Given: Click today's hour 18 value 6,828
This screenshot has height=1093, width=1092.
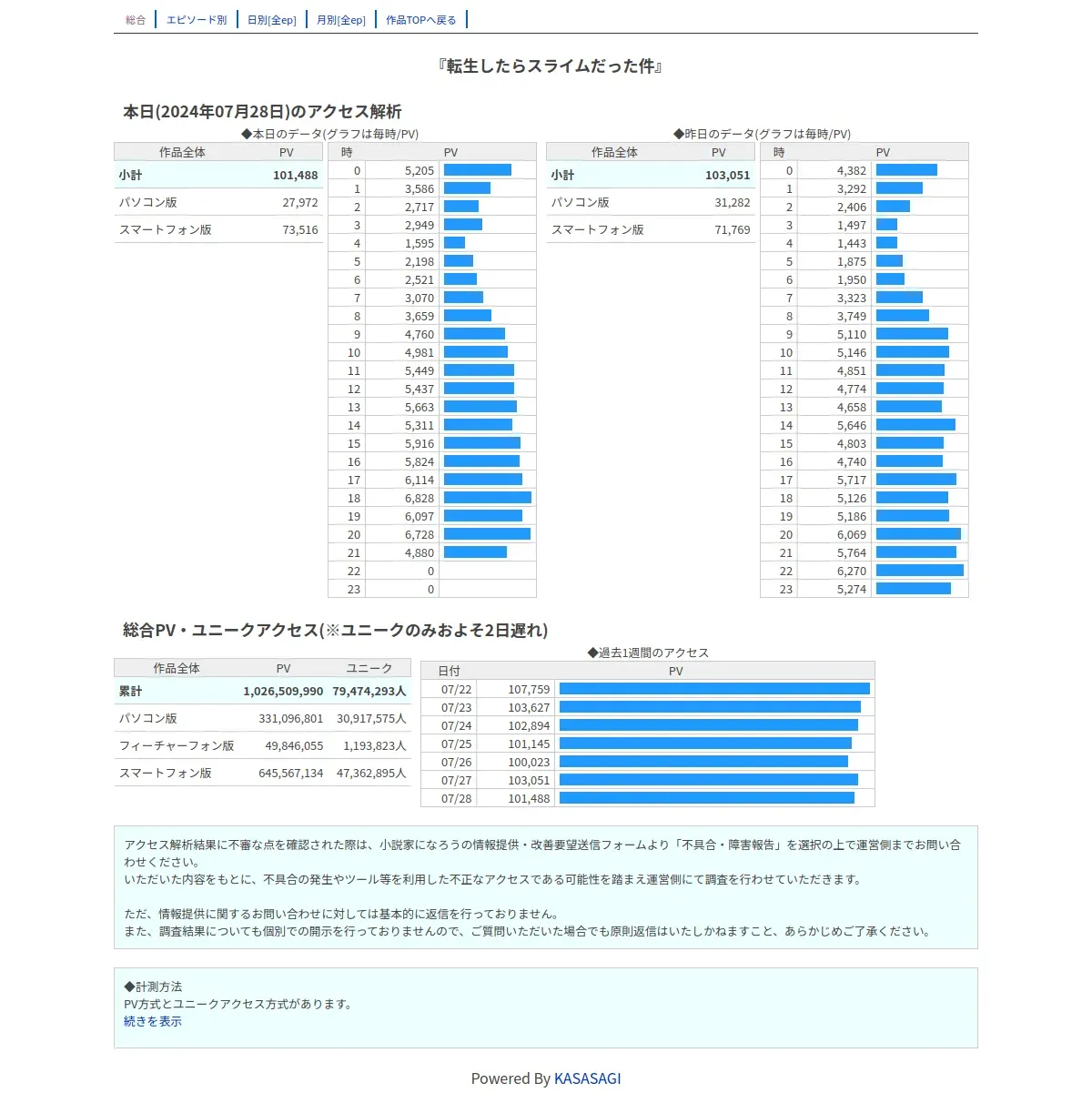Looking at the screenshot, I should point(420,498).
